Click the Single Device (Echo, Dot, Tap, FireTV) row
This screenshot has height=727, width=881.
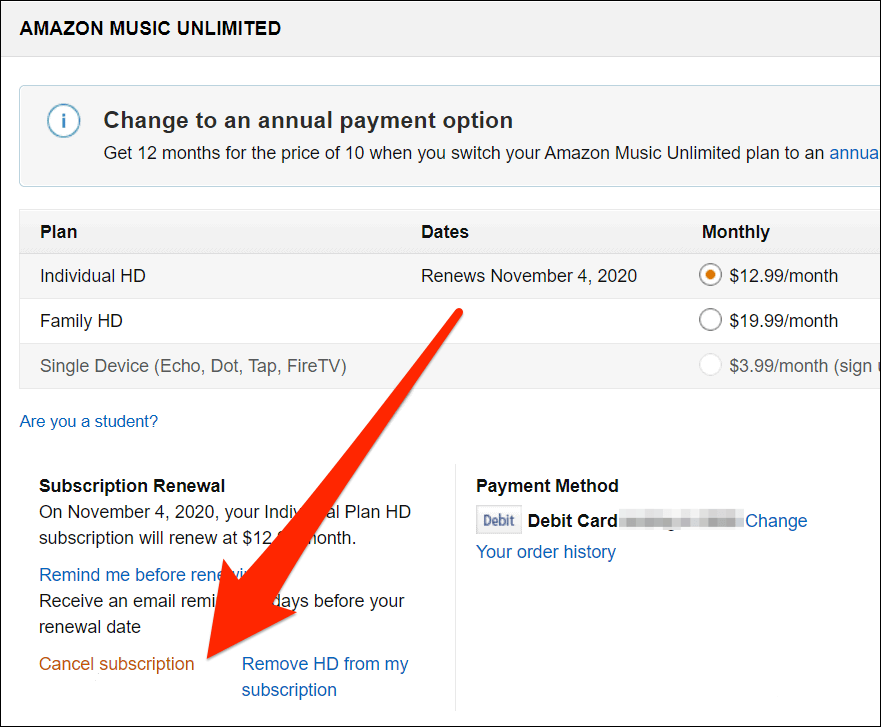coord(193,366)
